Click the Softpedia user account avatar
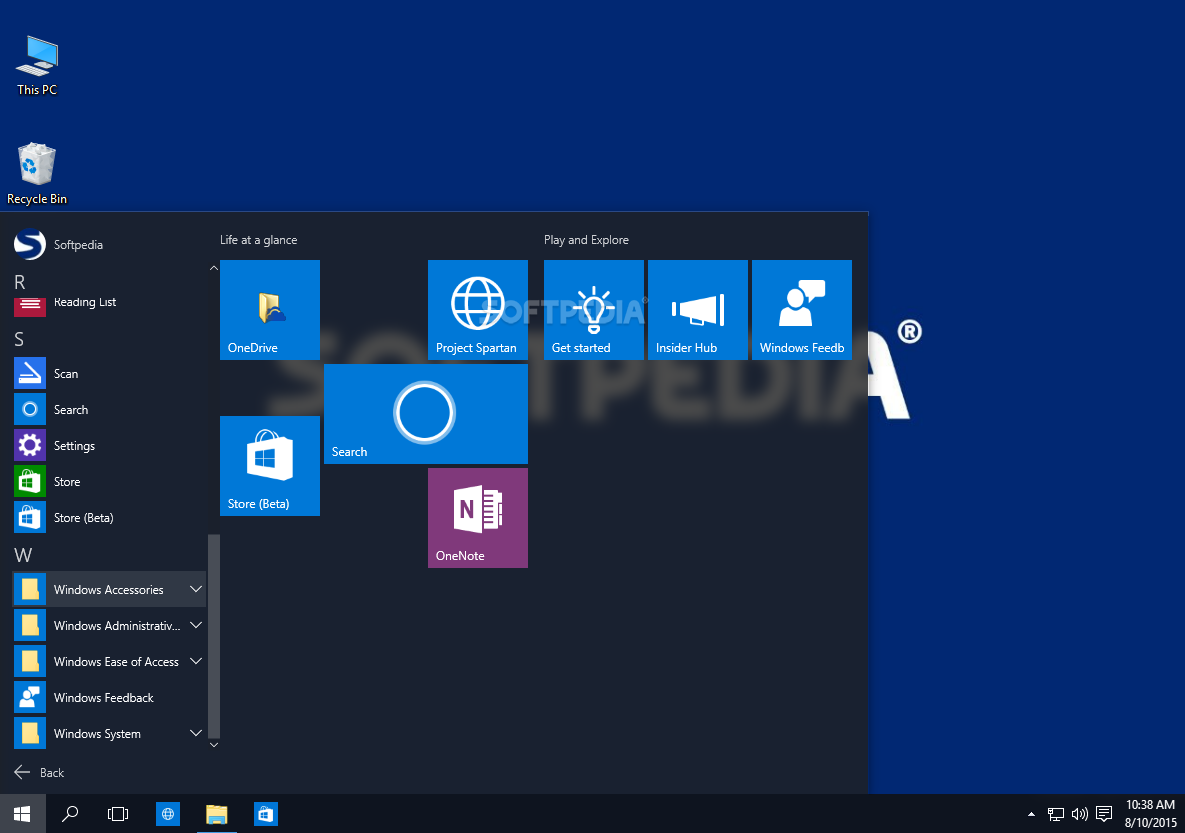1185x833 pixels. (x=29, y=244)
